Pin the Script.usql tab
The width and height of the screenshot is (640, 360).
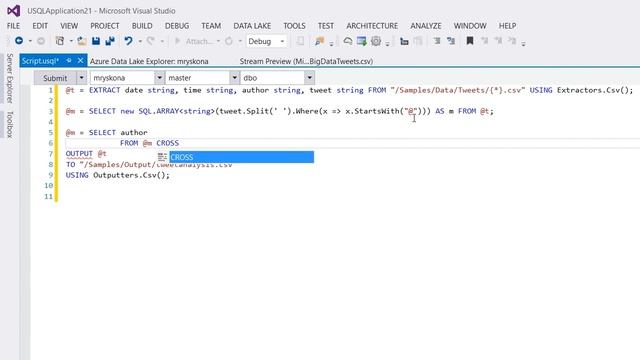pos(69,61)
